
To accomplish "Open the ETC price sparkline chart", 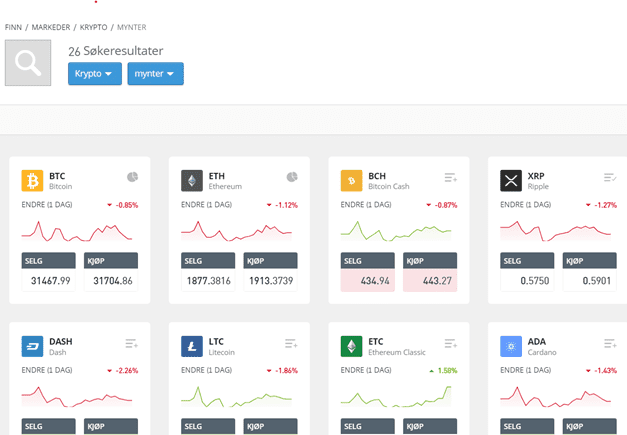I will 396,397.
